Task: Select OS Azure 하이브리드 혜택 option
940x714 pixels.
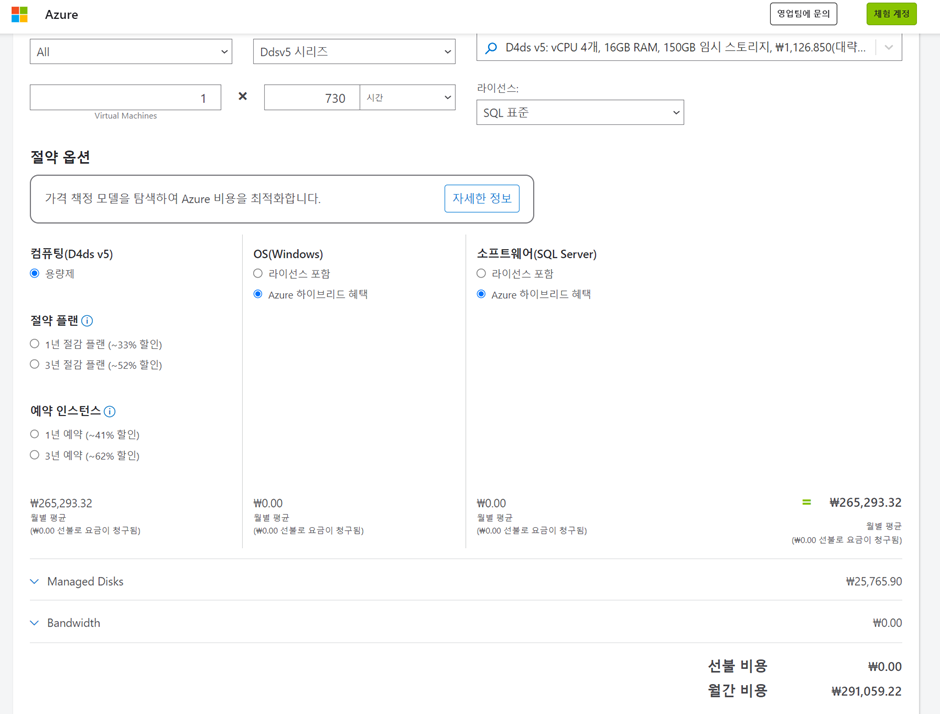Action: pos(258,294)
